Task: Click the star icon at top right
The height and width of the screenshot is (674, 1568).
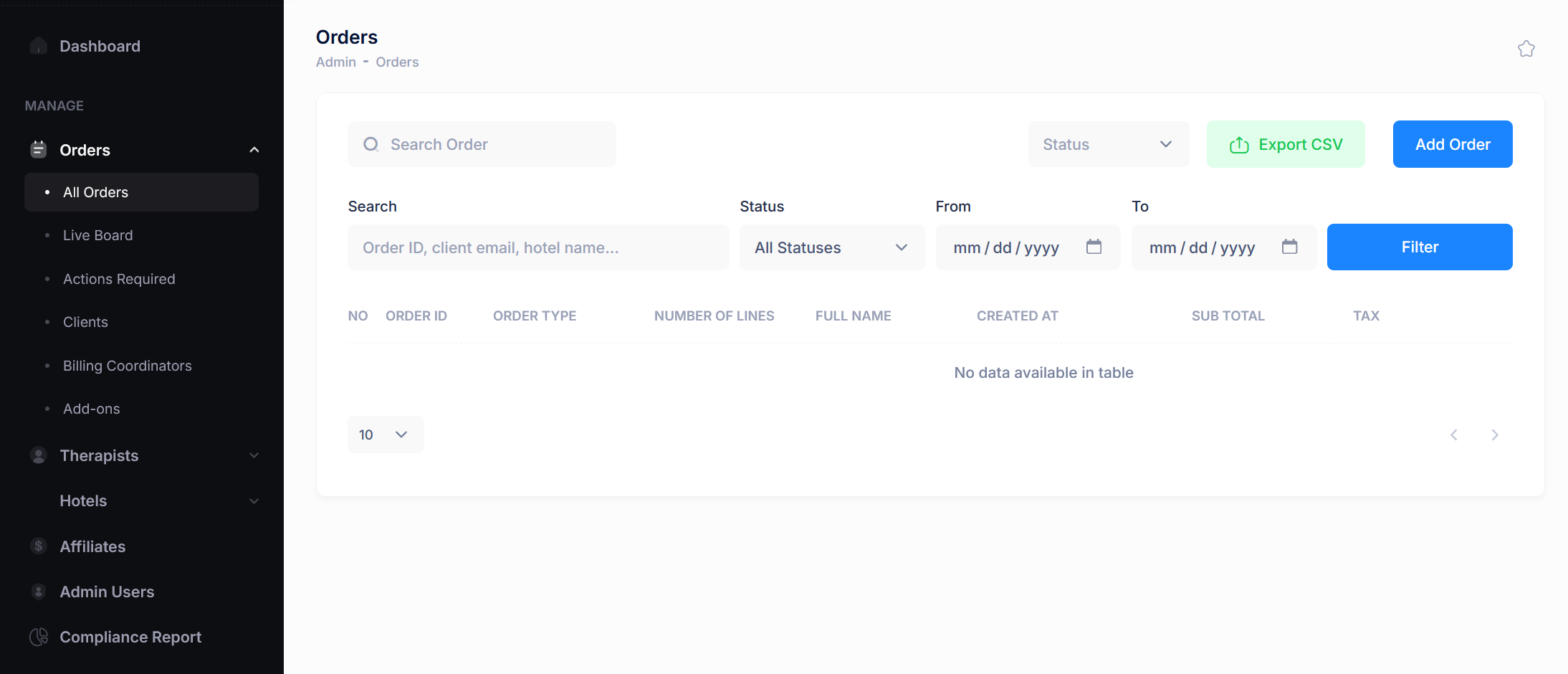Action: (1526, 48)
